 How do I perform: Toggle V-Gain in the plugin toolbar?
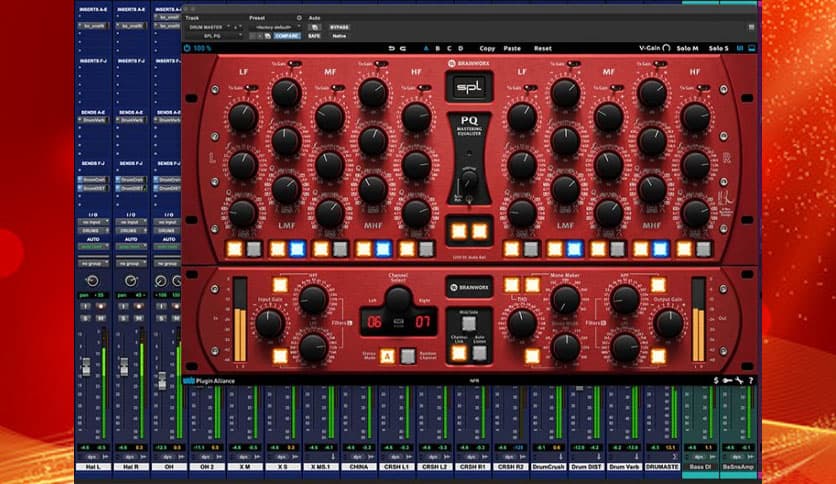(655, 48)
